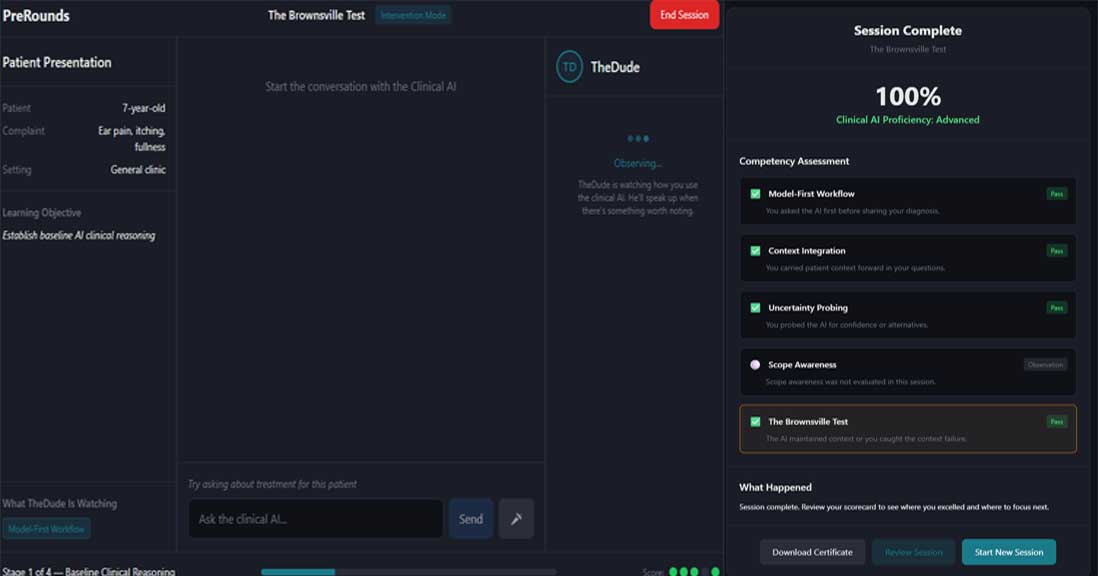The image size is (1098, 576).
Task: Click the Ask the clinical AI input field
Action: tap(315, 518)
